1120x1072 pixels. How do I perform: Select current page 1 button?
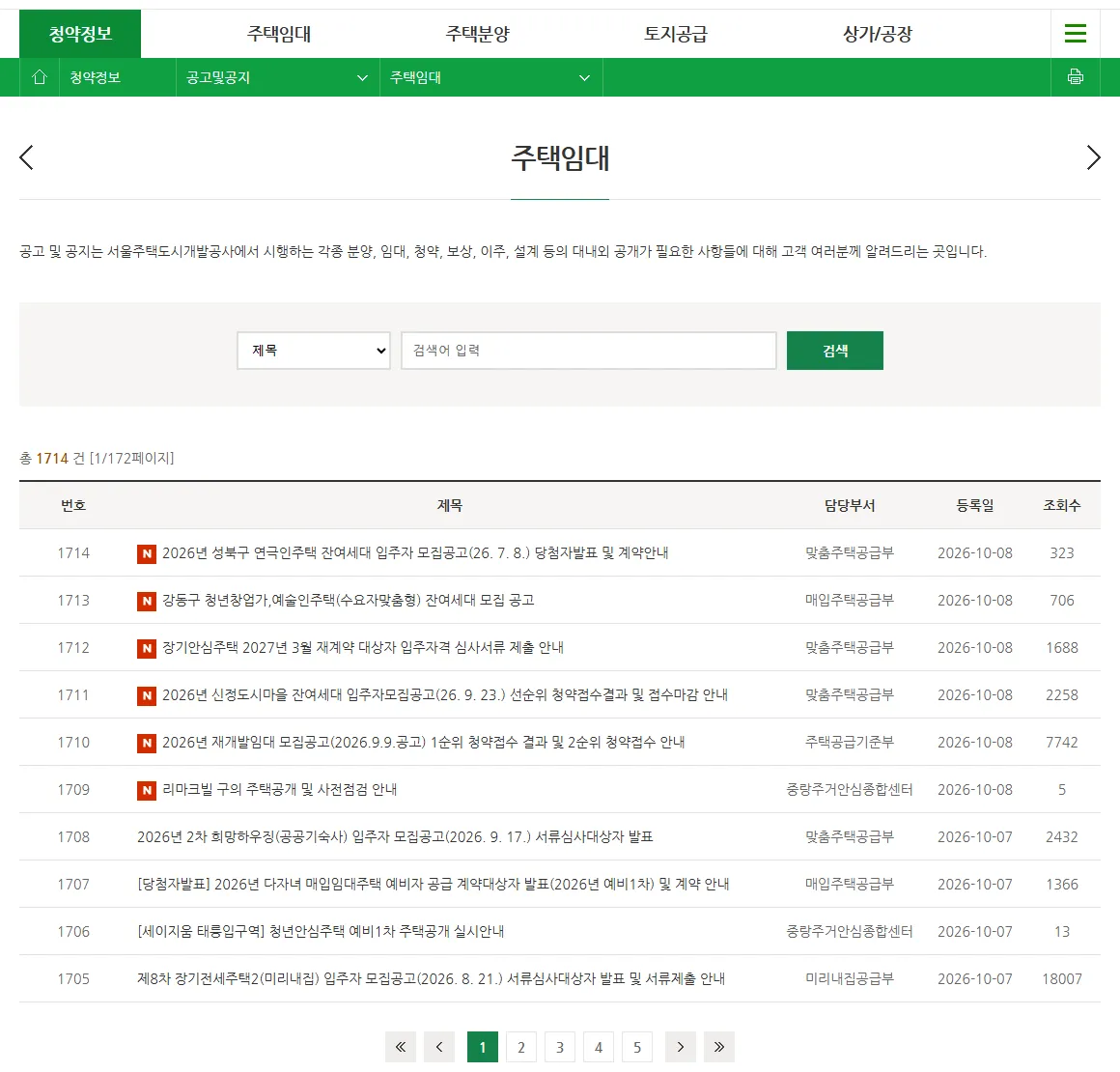point(483,1047)
